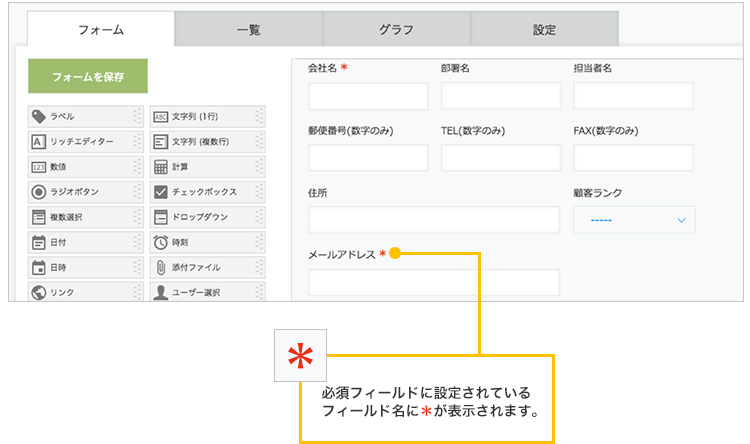750x444 pixels.
Task: Pick the 日付 calendar field icon
Action: click(38, 242)
